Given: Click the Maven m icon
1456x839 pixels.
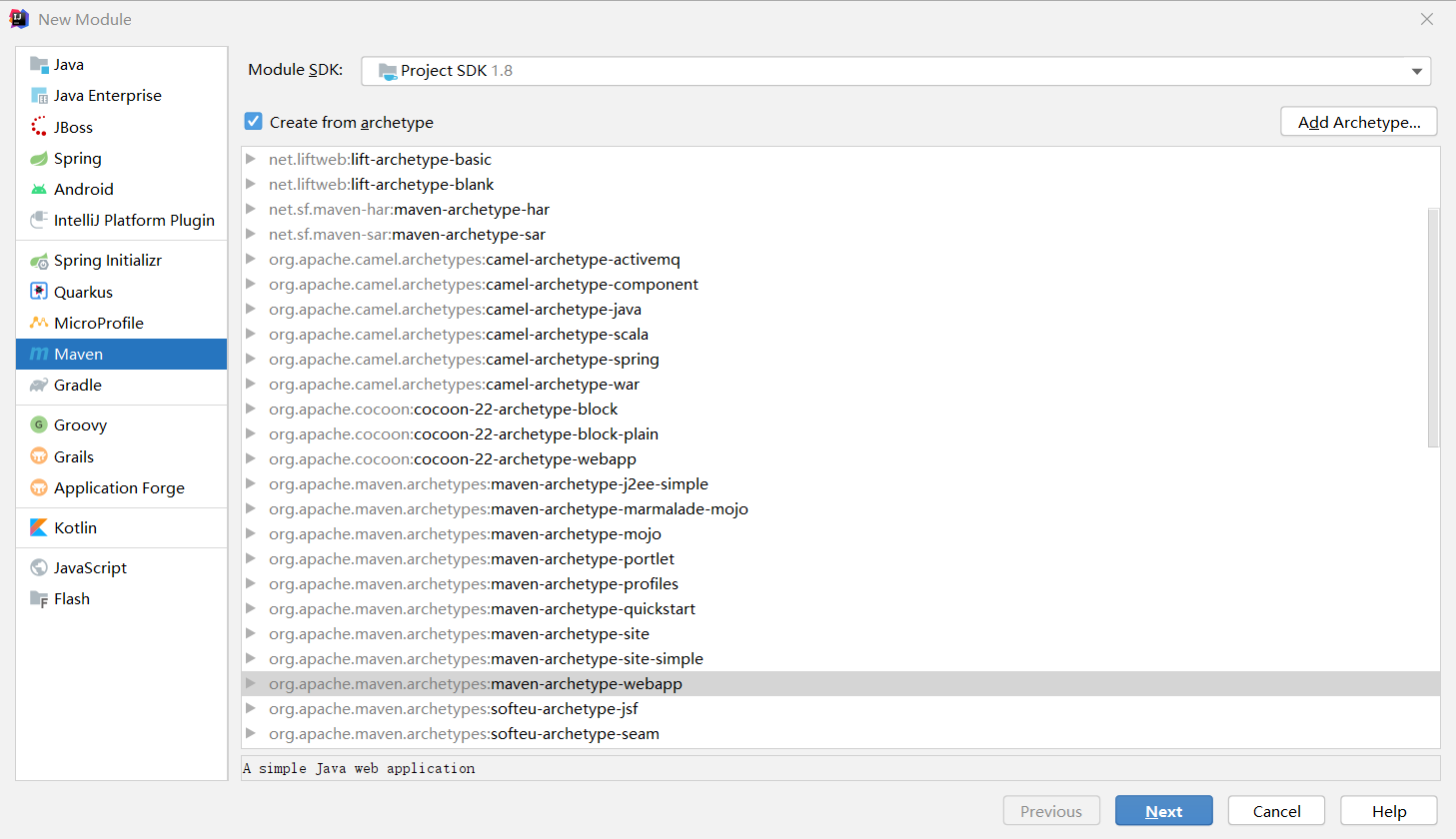Looking at the screenshot, I should [x=39, y=355].
